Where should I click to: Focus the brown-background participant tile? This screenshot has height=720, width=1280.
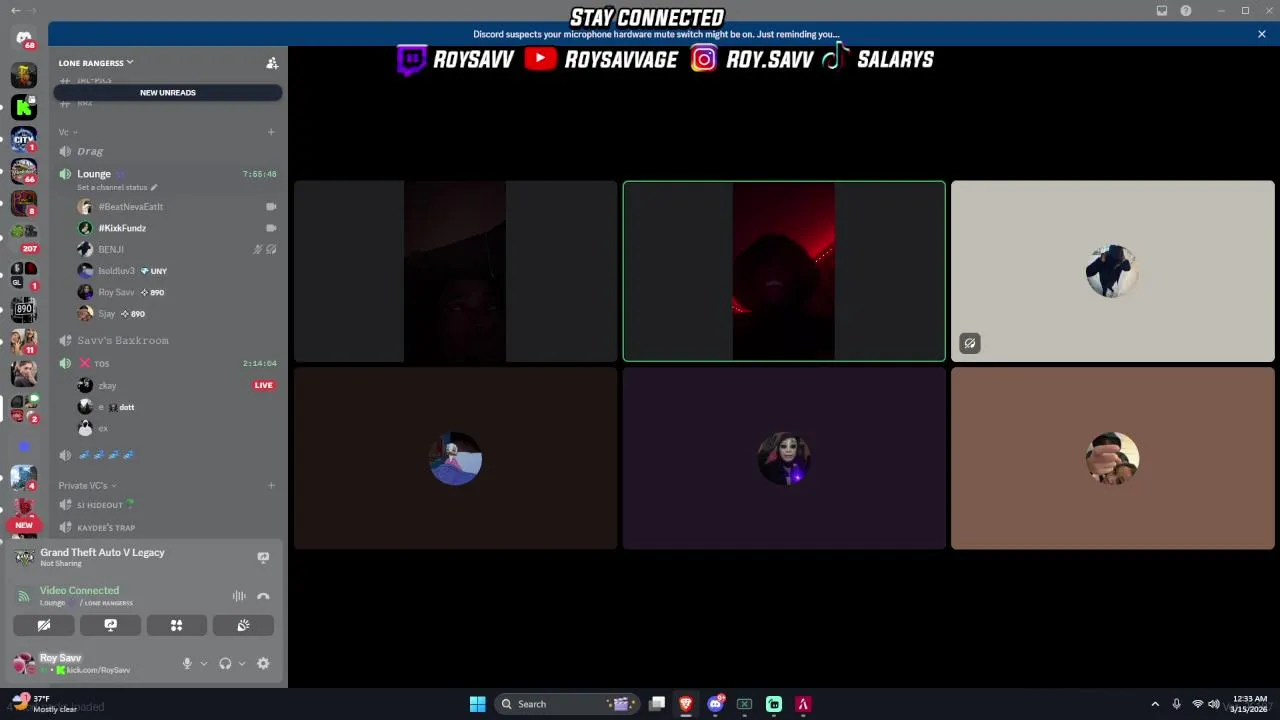tap(1113, 458)
